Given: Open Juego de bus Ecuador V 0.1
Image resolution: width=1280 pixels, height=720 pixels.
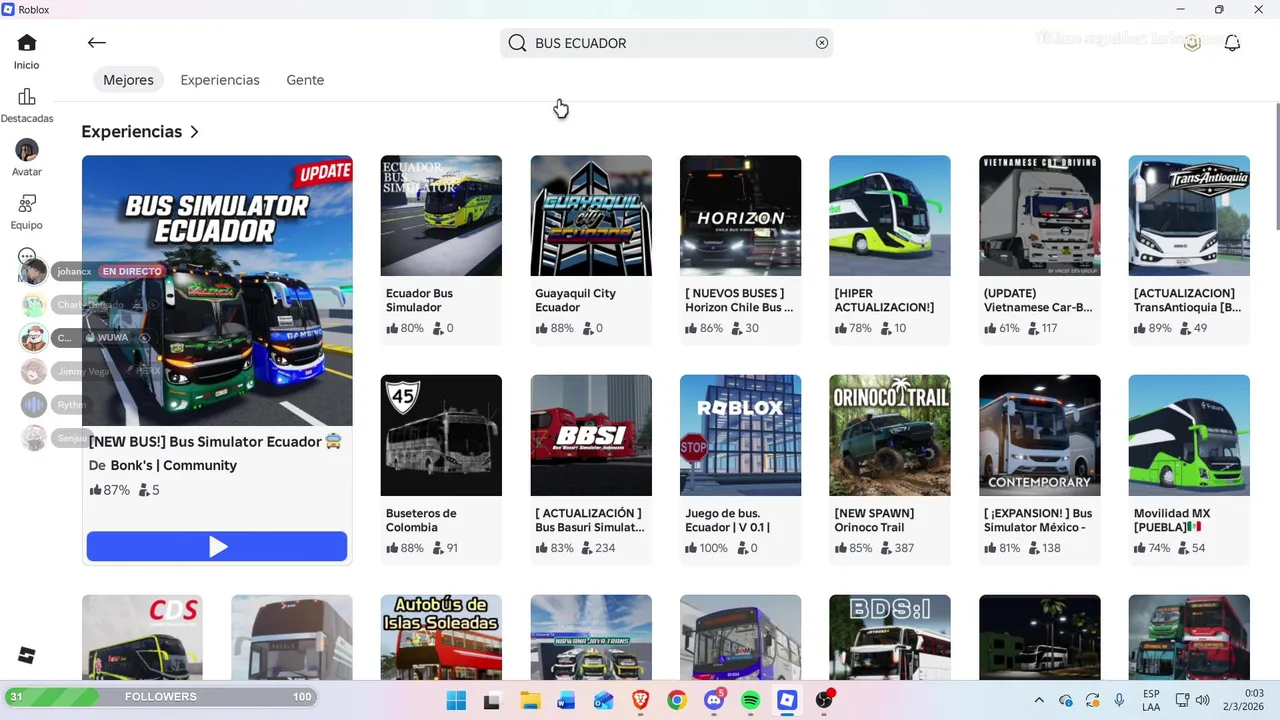Looking at the screenshot, I should click(x=740, y=435).
